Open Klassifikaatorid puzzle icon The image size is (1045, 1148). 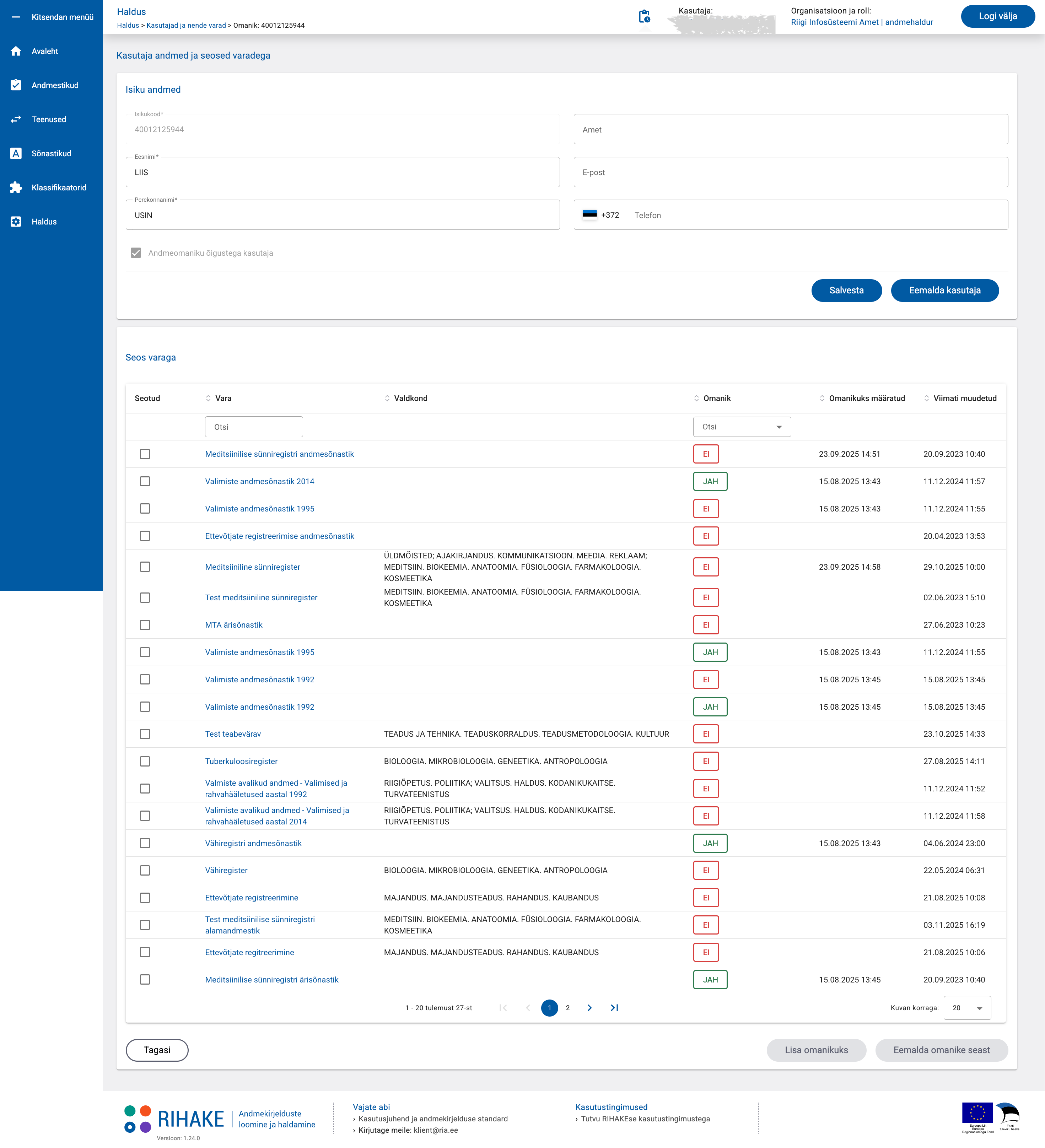[16, 188]
